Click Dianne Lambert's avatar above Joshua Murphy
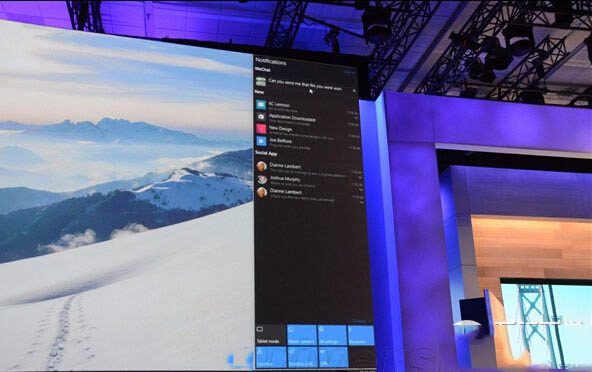The width and height of the screenshot is (592, 372). [x=262, y=167]
